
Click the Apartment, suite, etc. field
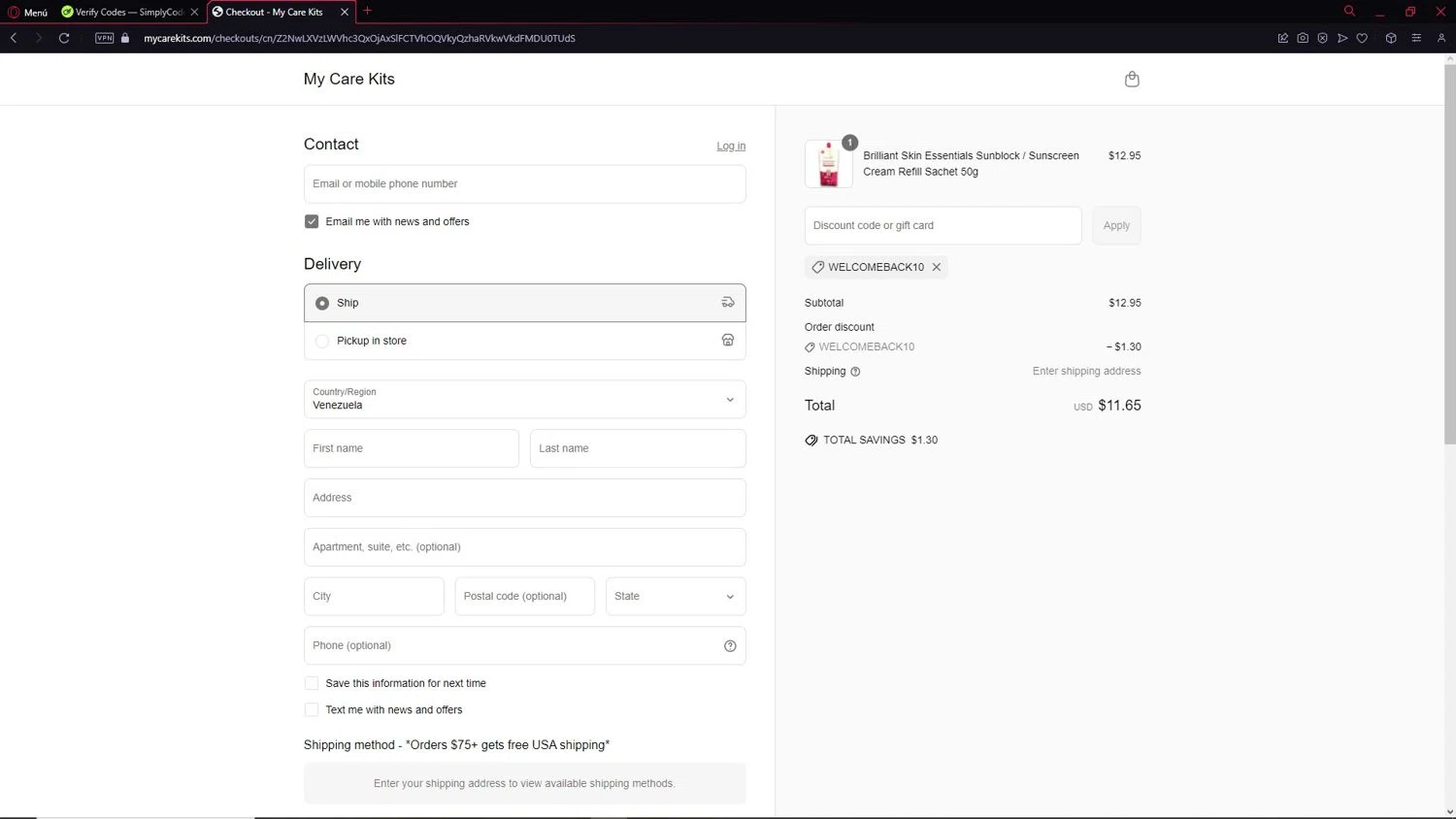pyautogui.click(x=524, y=547)
